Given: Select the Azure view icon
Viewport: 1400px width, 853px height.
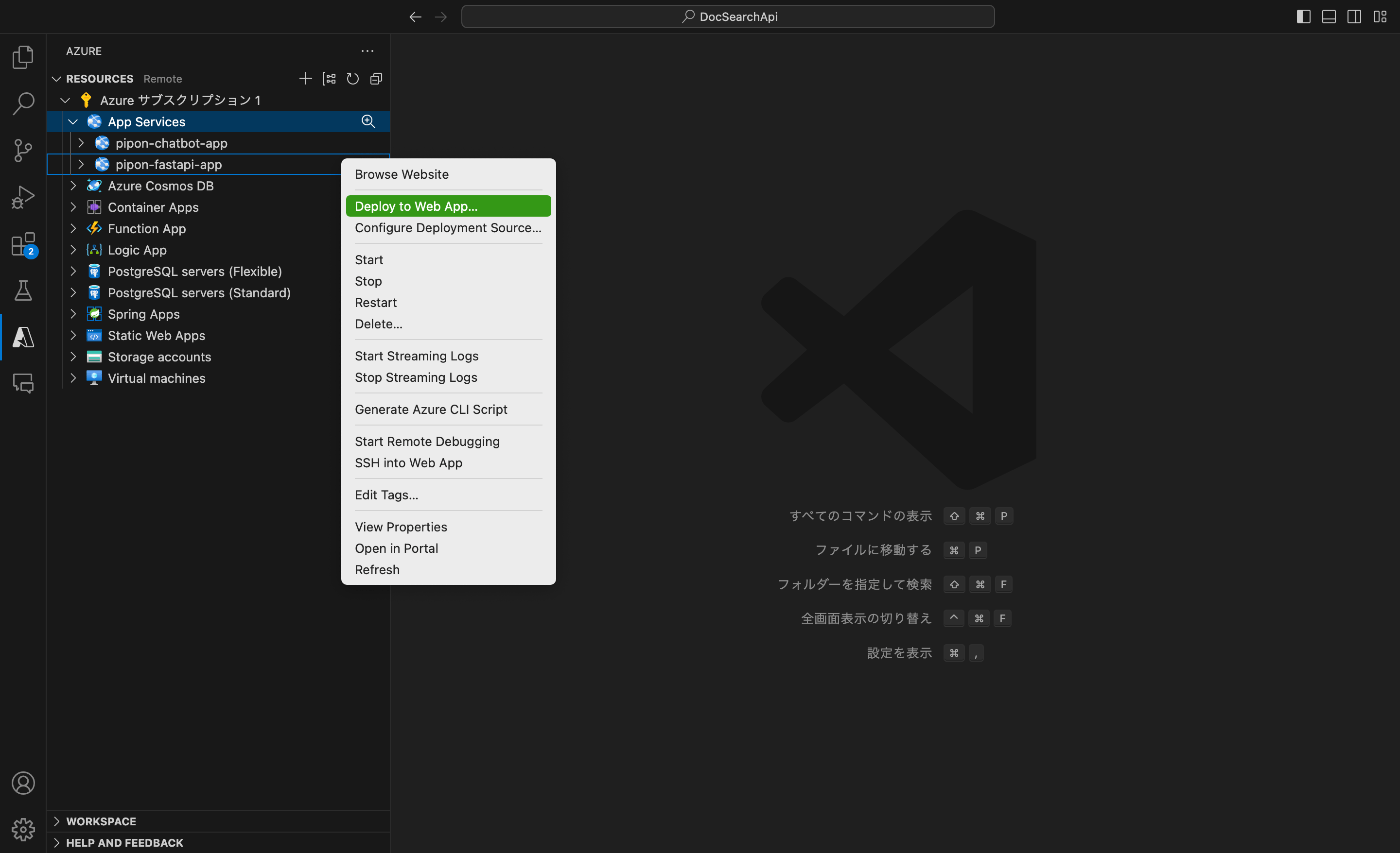Looking at the screenshot, I should click(23, 338).
